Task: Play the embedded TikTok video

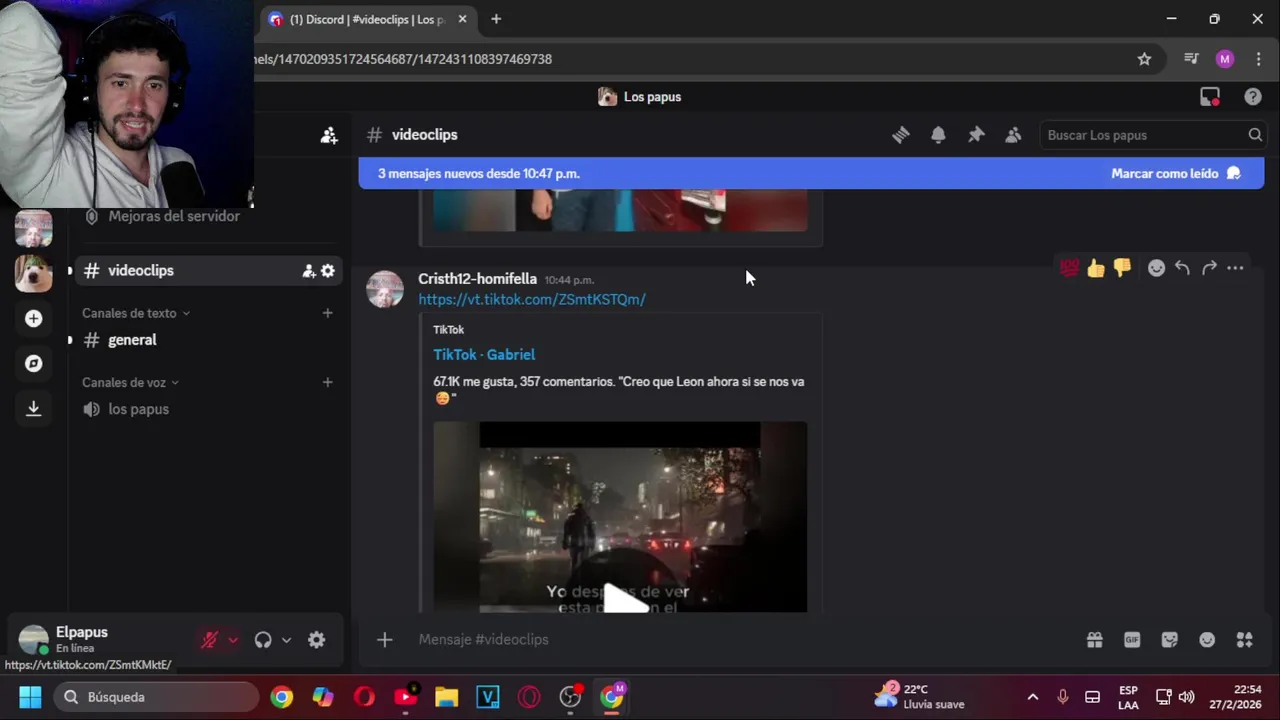Action: (624, 598)
